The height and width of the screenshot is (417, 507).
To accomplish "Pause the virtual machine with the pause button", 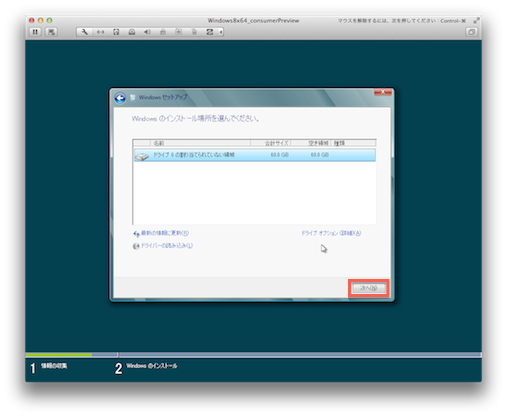I will [x=35, y=32].
